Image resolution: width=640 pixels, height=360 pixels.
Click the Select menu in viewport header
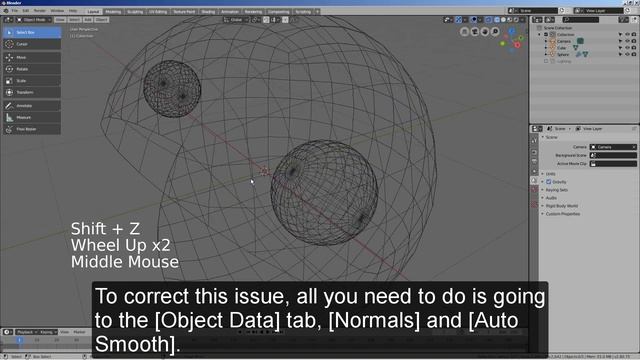click(x=74, y=20)
